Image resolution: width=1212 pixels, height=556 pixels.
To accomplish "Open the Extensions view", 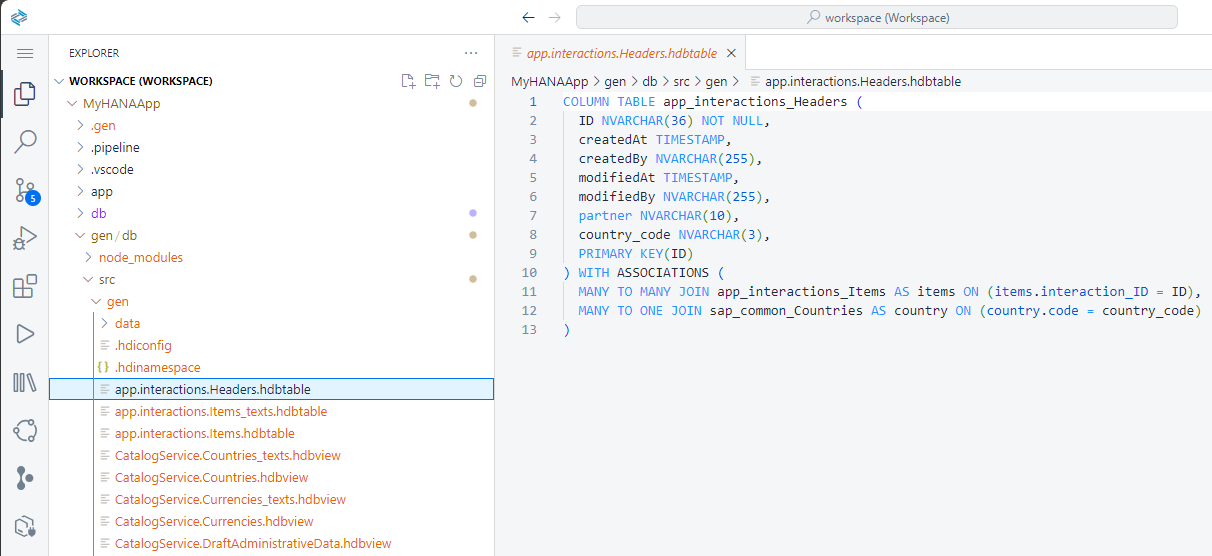I will [25, 286].
